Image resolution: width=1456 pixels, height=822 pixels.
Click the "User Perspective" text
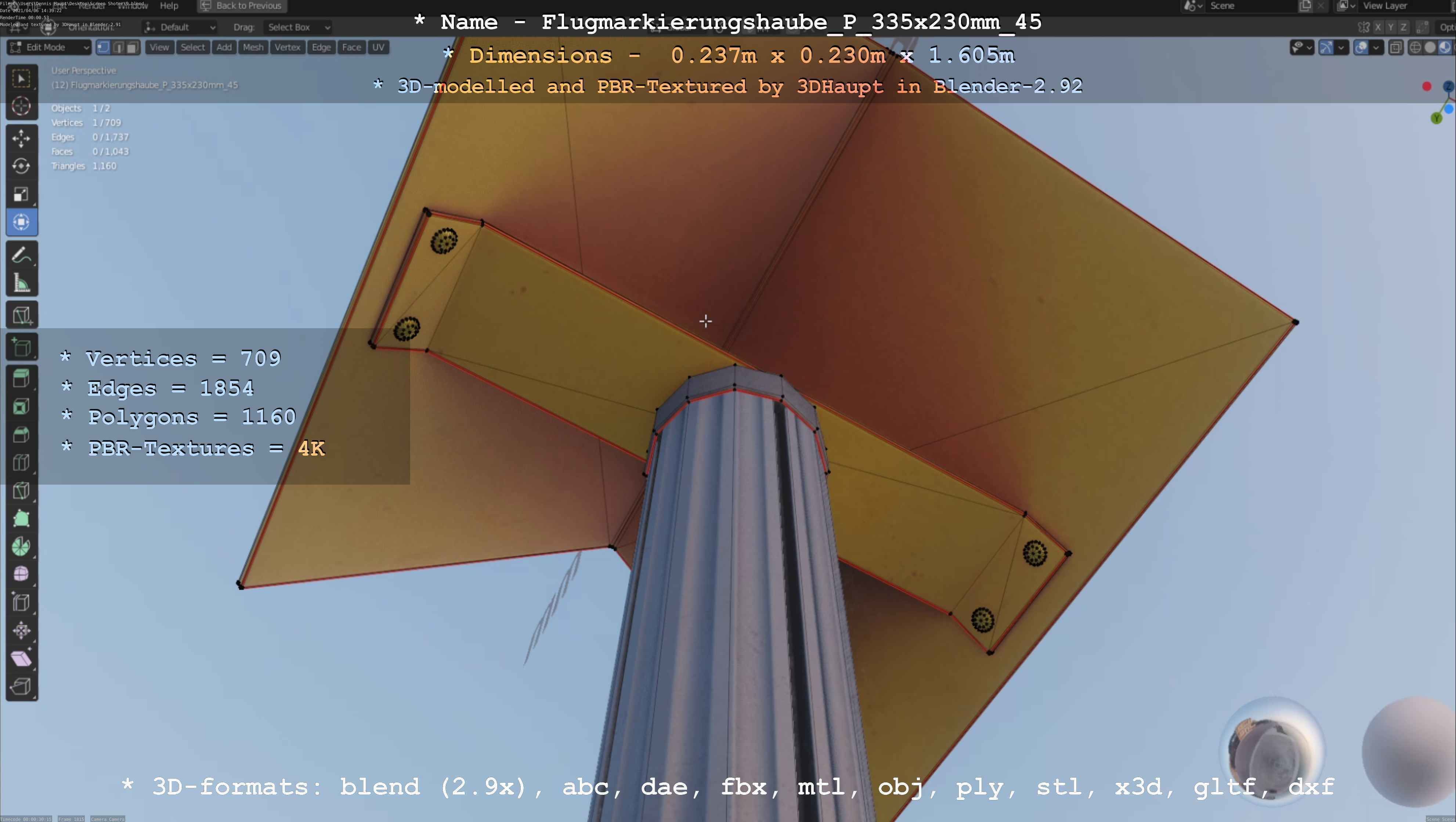tap(84, 70)
